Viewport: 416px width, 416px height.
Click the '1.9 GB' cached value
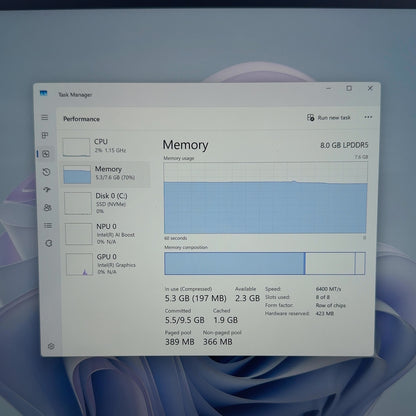point(226,320)
